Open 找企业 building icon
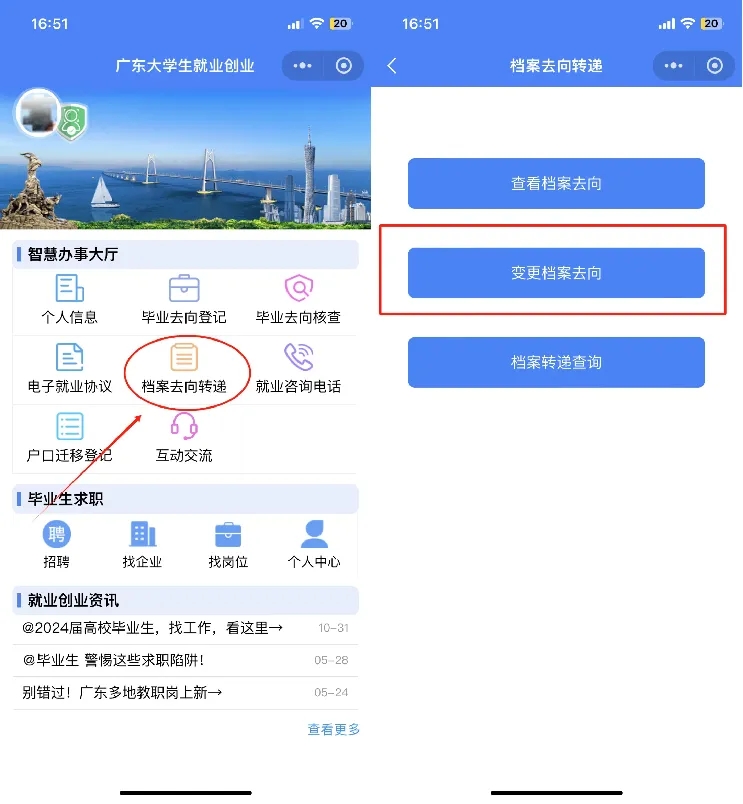This screenshot has width=743, height=804. [x=143, y=534]
